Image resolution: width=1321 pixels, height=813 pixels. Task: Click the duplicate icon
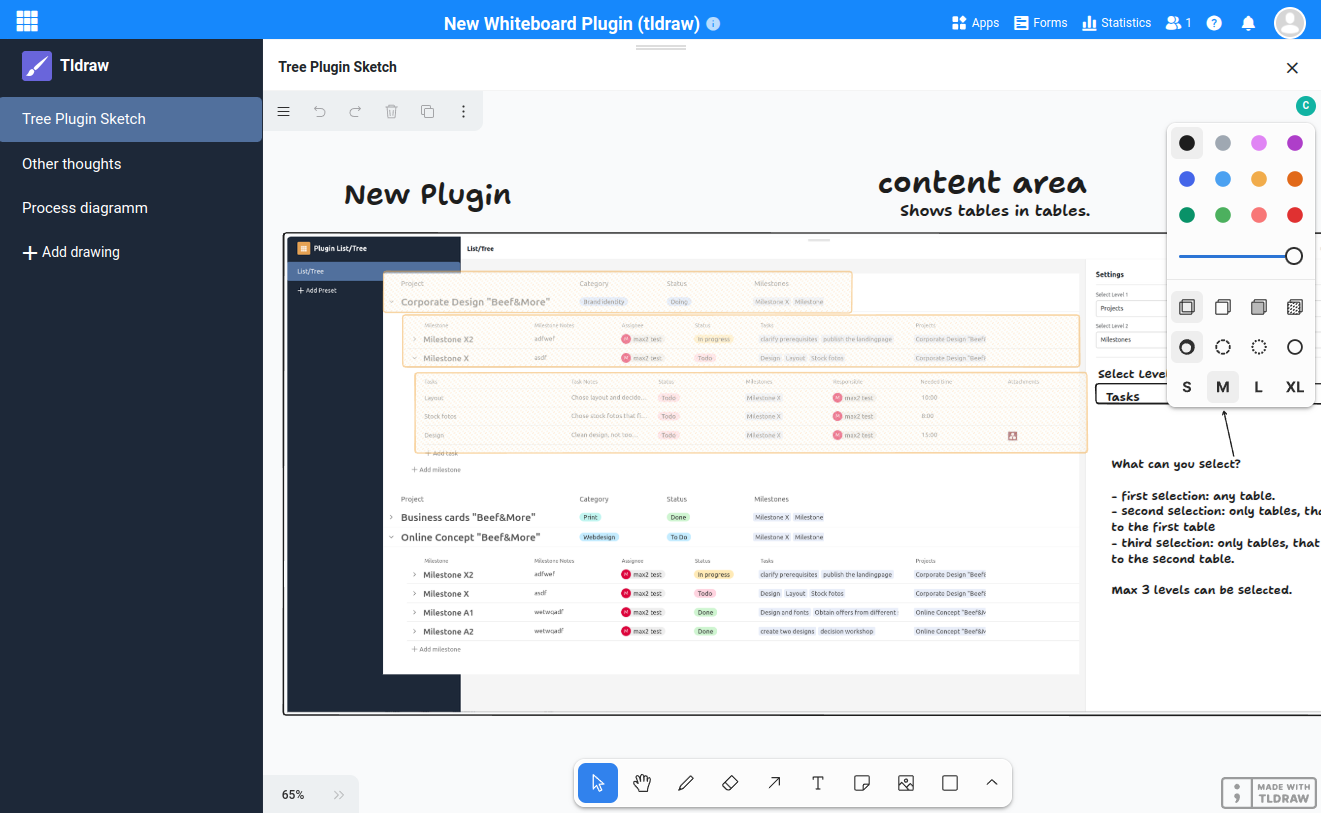click(428, 112)
